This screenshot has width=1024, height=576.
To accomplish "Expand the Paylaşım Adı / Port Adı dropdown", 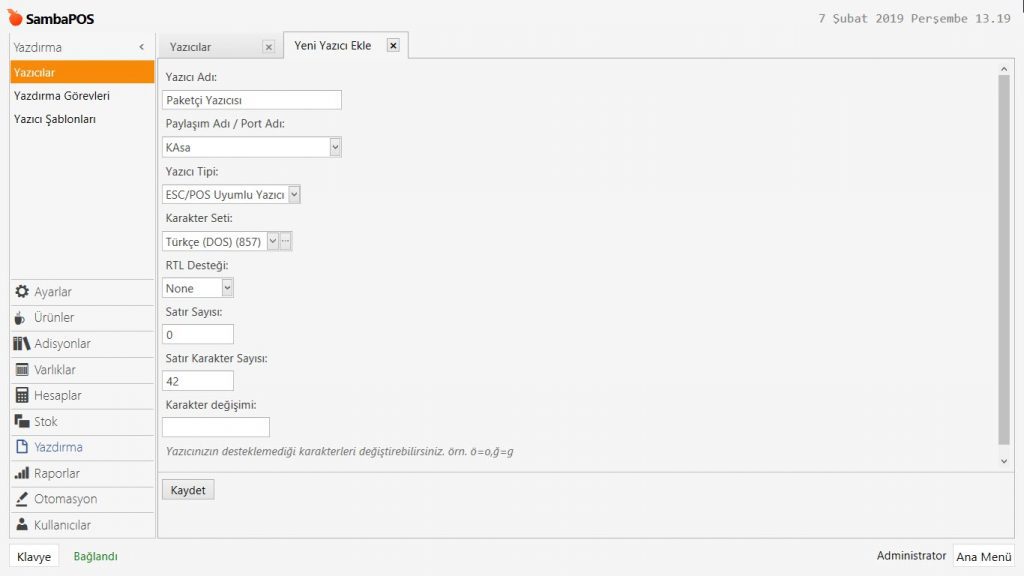I will (335, 147).
